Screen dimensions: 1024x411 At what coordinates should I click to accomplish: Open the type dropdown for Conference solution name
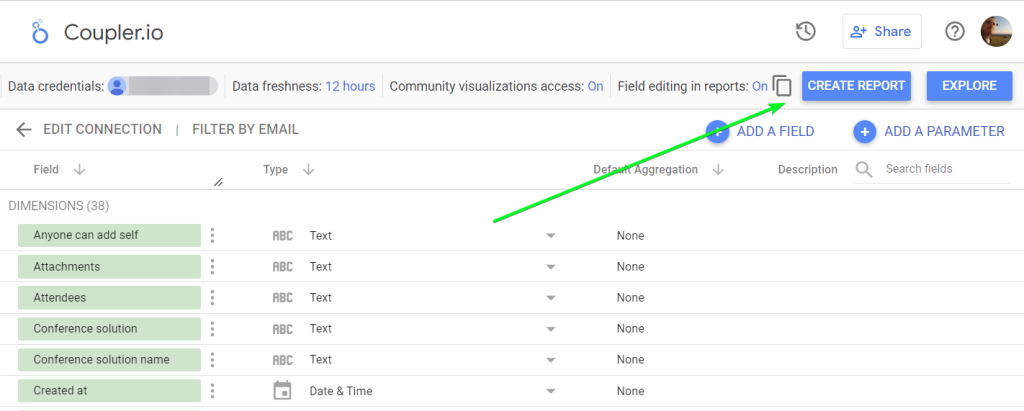(551, 360)
